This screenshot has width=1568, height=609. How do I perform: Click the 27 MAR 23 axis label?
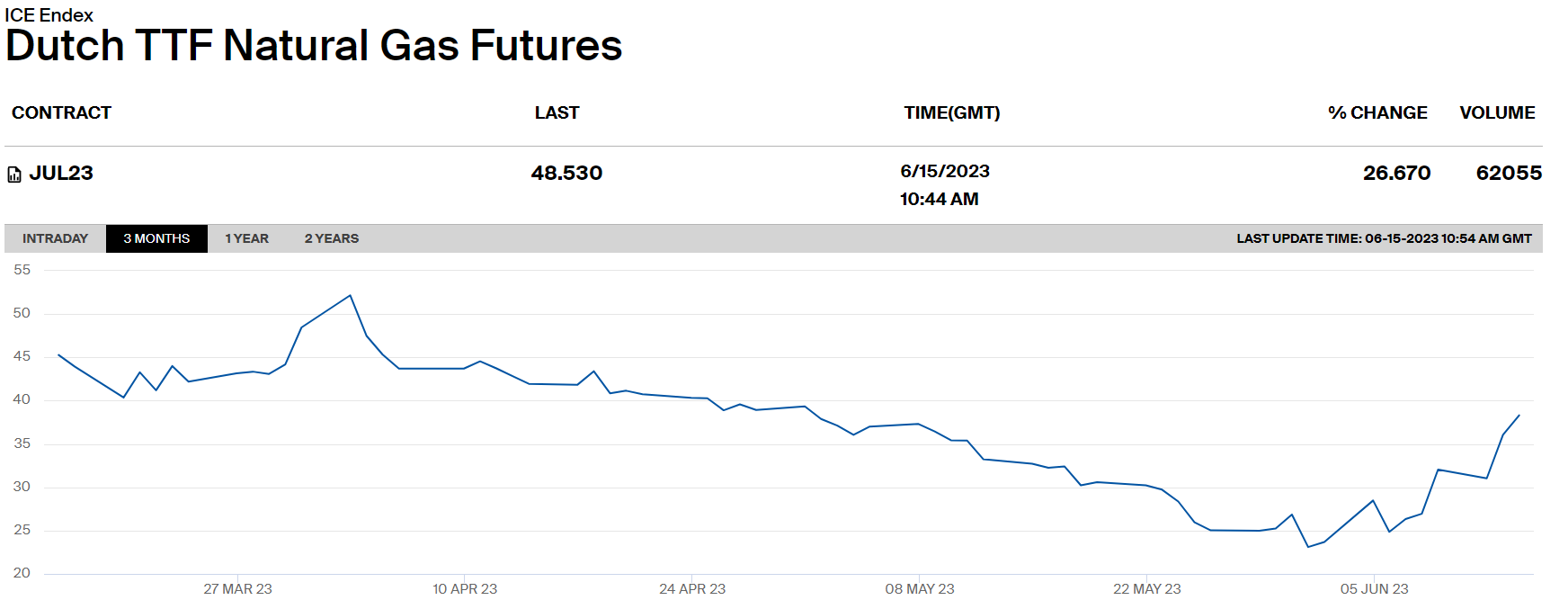click(237, 589)
